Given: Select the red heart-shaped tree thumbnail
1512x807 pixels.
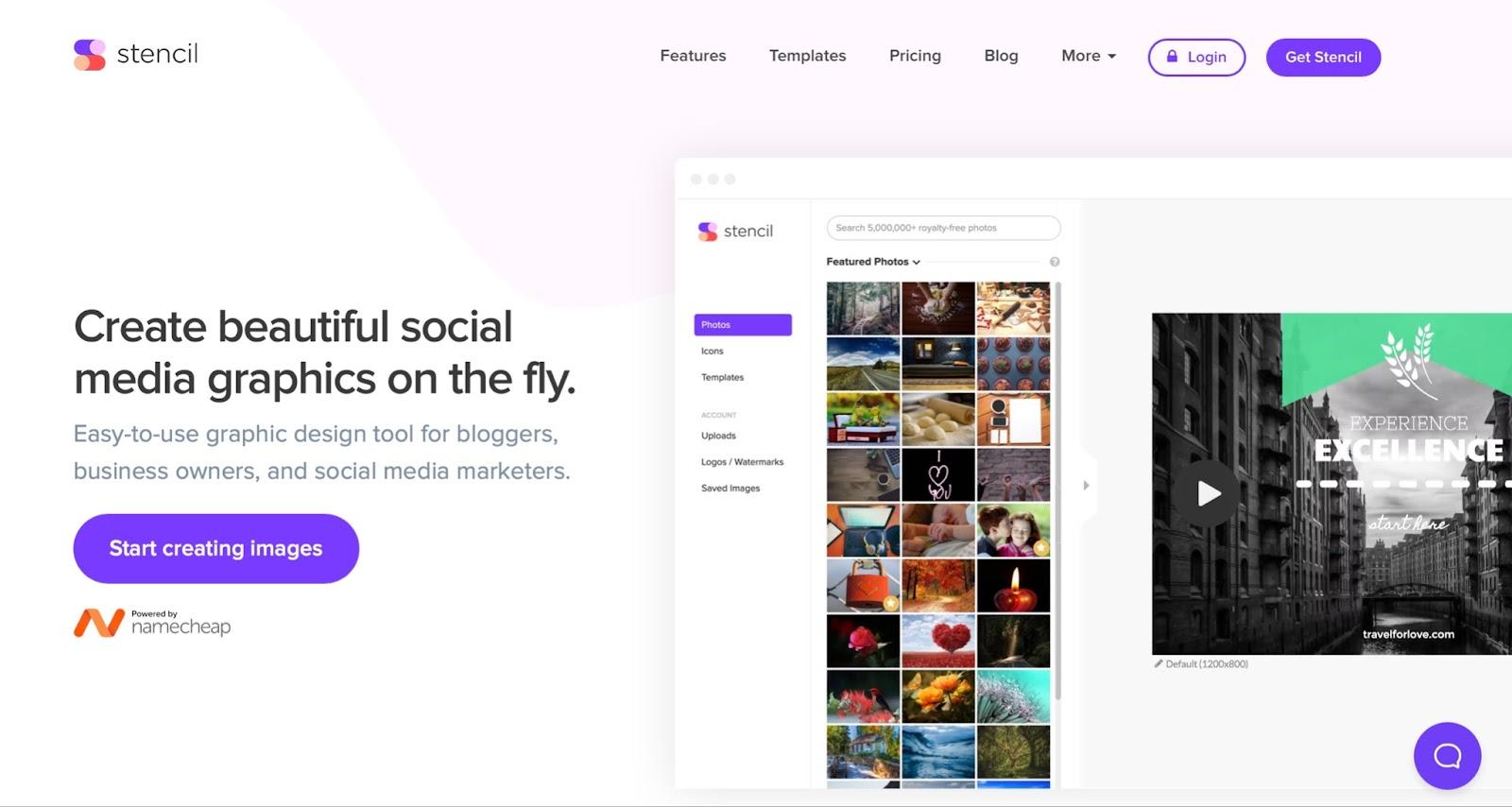Looking at the screenshot, I should (938, 641).
